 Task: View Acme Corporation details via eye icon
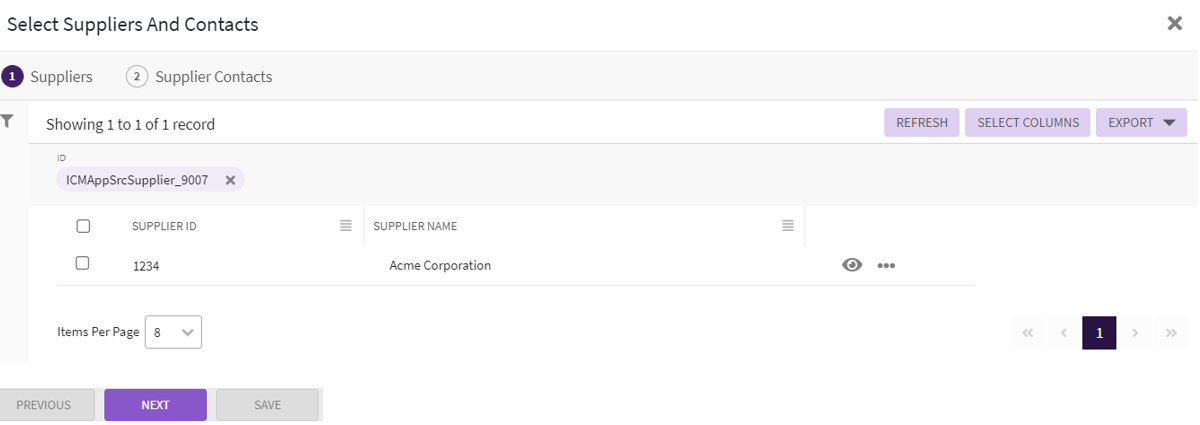852,265
